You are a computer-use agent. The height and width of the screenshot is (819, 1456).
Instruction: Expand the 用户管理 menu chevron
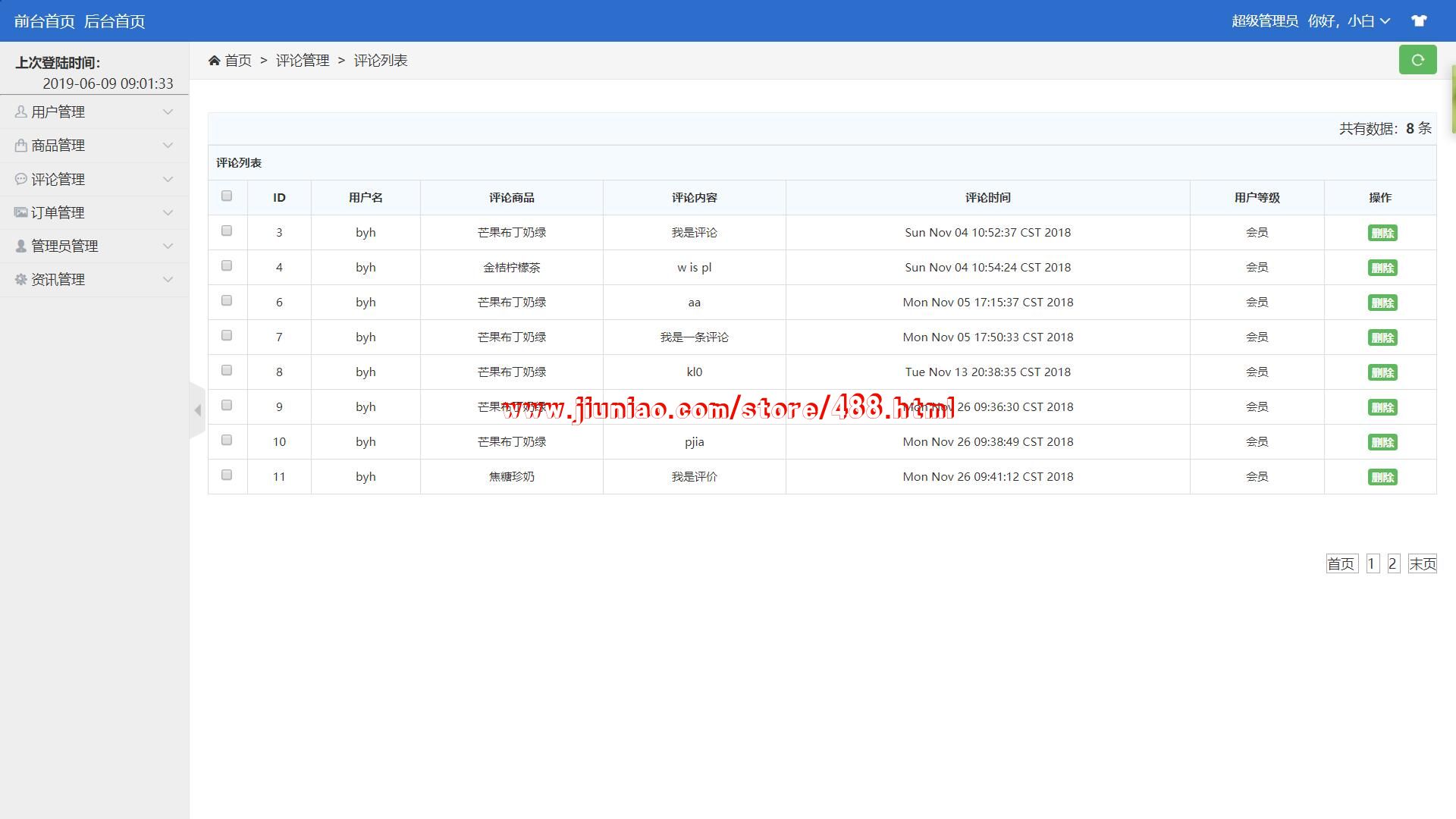click(168, 112)
